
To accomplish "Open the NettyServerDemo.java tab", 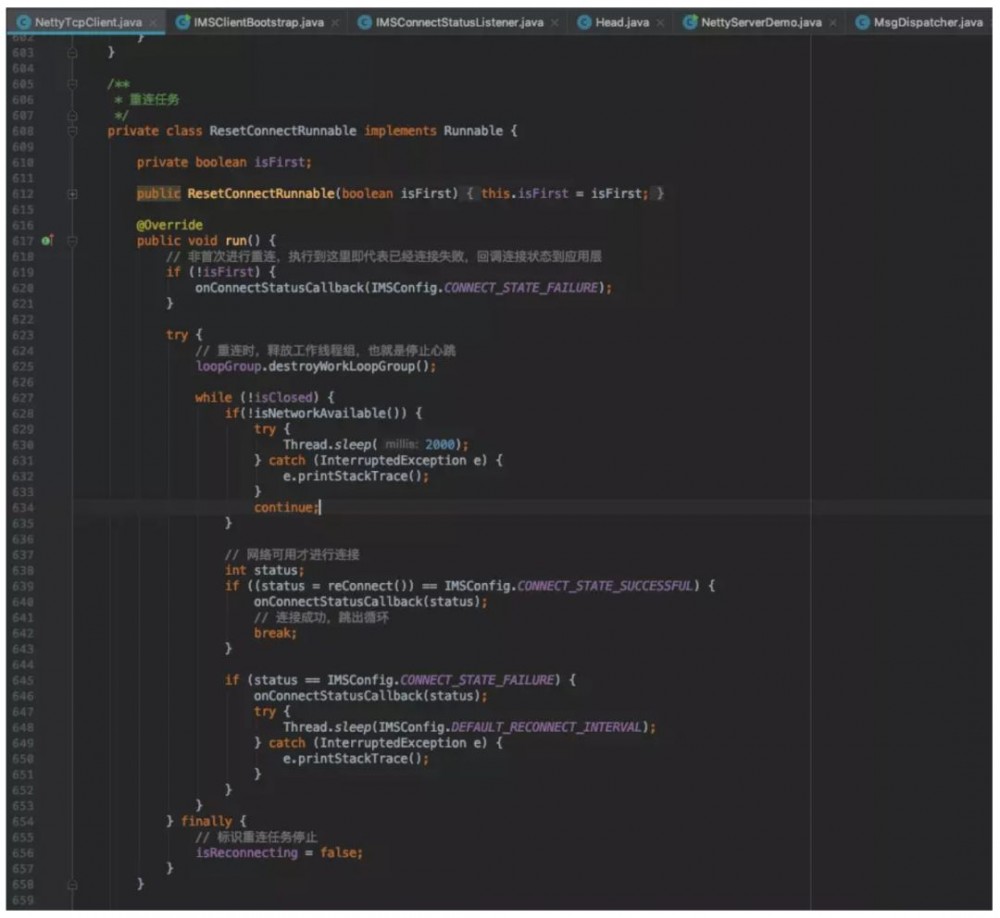I will [761, 22].
